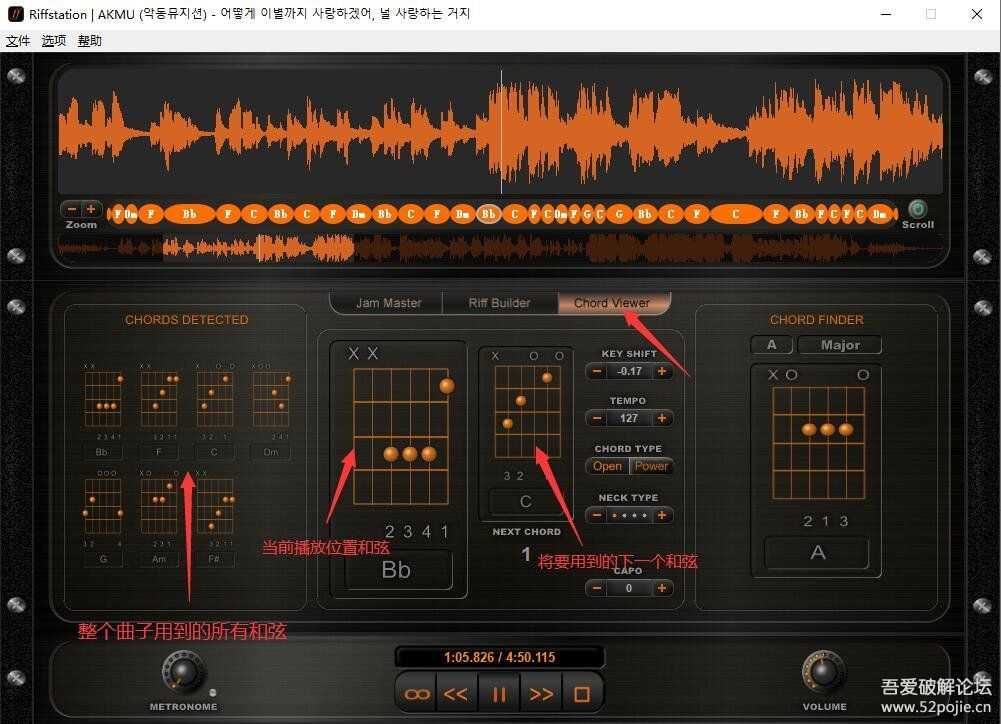This screenshot has width=1001, height=724.
Task: Open the Major chord quality selector
Action: (x=839, y=344)
